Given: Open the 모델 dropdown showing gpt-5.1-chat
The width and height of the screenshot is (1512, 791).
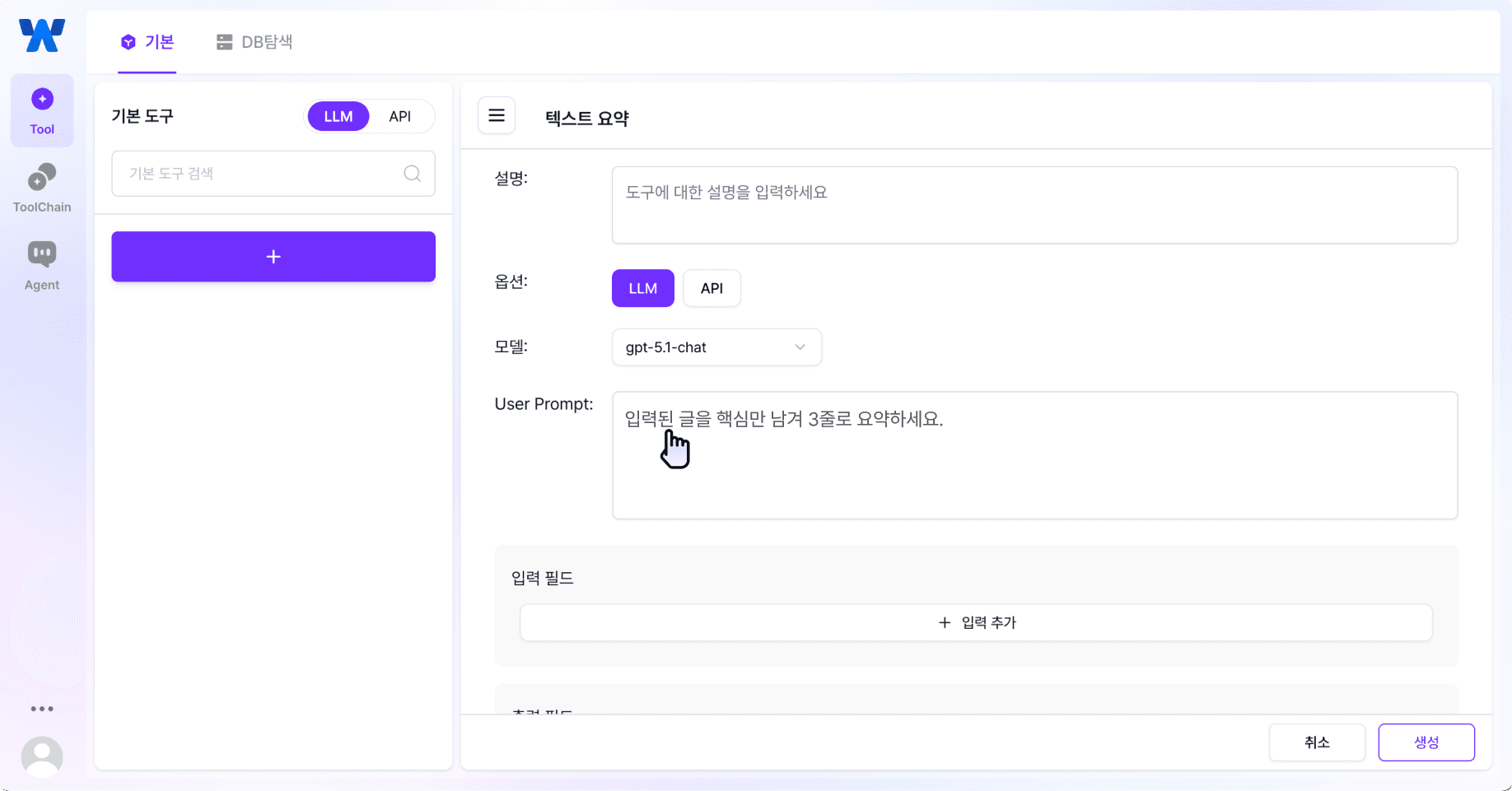Looking at the screenshot, I should [716, 347].
